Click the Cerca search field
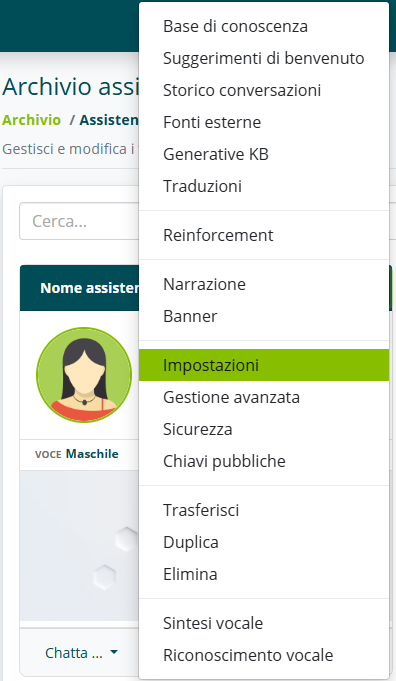 pos(79,221)
